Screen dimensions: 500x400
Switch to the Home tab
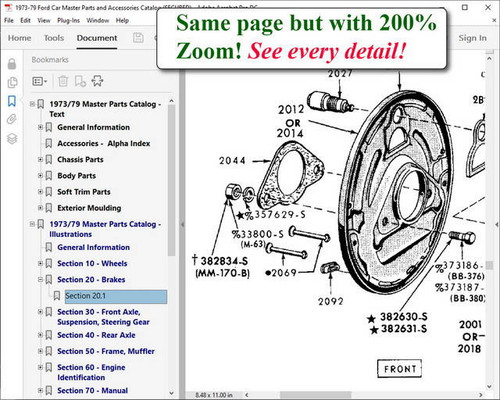click(x=19, y=38)
